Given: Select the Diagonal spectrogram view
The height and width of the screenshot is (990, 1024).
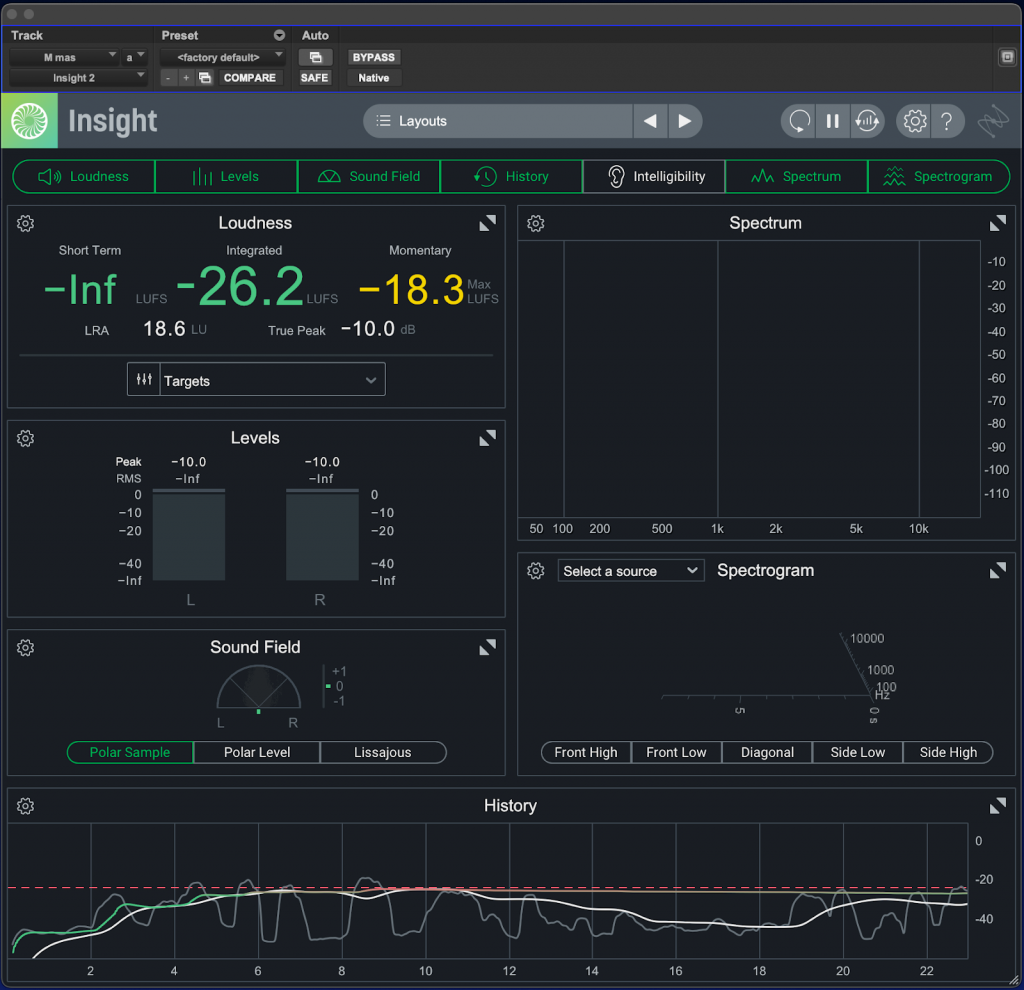Looking at the screenshot, I should tap(766, 752).
